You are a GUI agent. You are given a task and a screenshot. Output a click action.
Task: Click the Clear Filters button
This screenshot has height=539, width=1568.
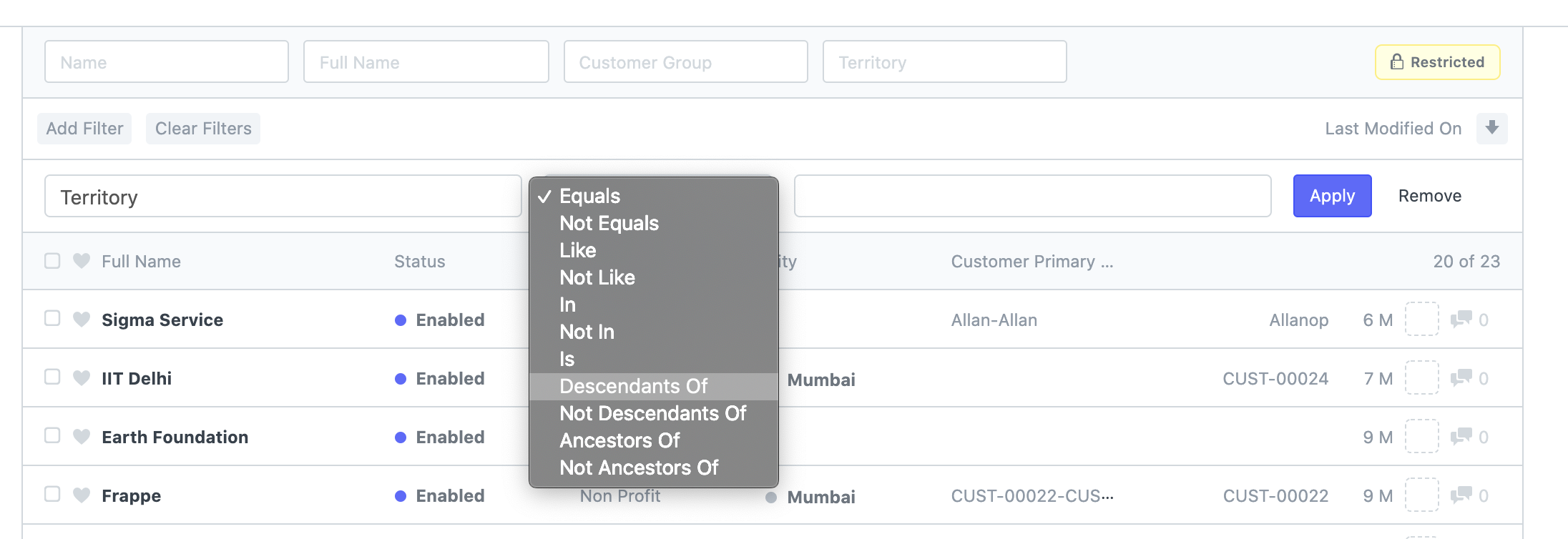203,129
